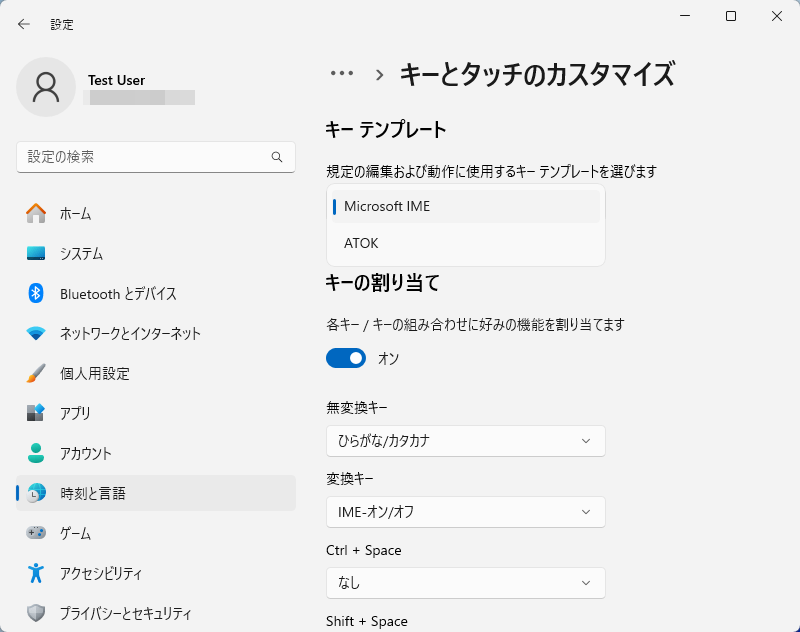Click the back arrow in the title bar
The width and height of the screenshot is (800, 632).
[24, 24]
